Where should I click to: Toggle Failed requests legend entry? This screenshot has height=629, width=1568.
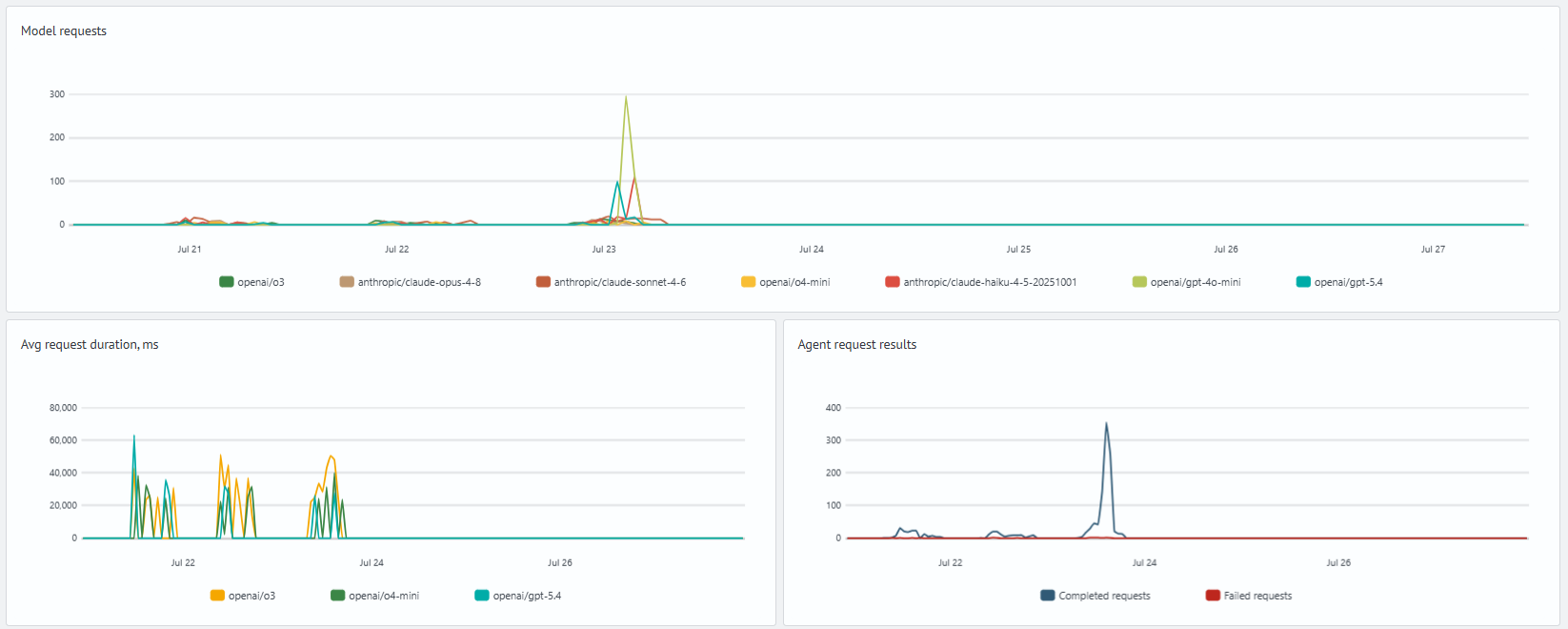pos(1249,596)
